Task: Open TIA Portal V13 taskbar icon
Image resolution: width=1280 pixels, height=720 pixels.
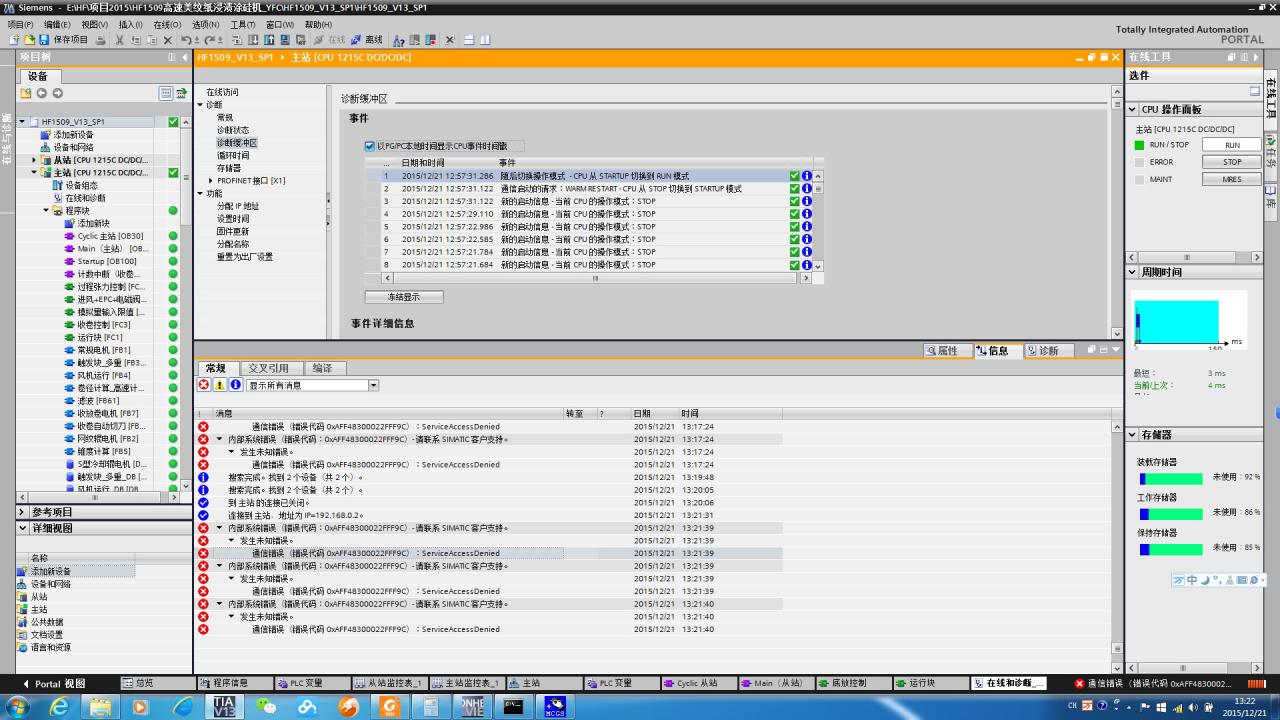Action: click(x=222, y=706)
